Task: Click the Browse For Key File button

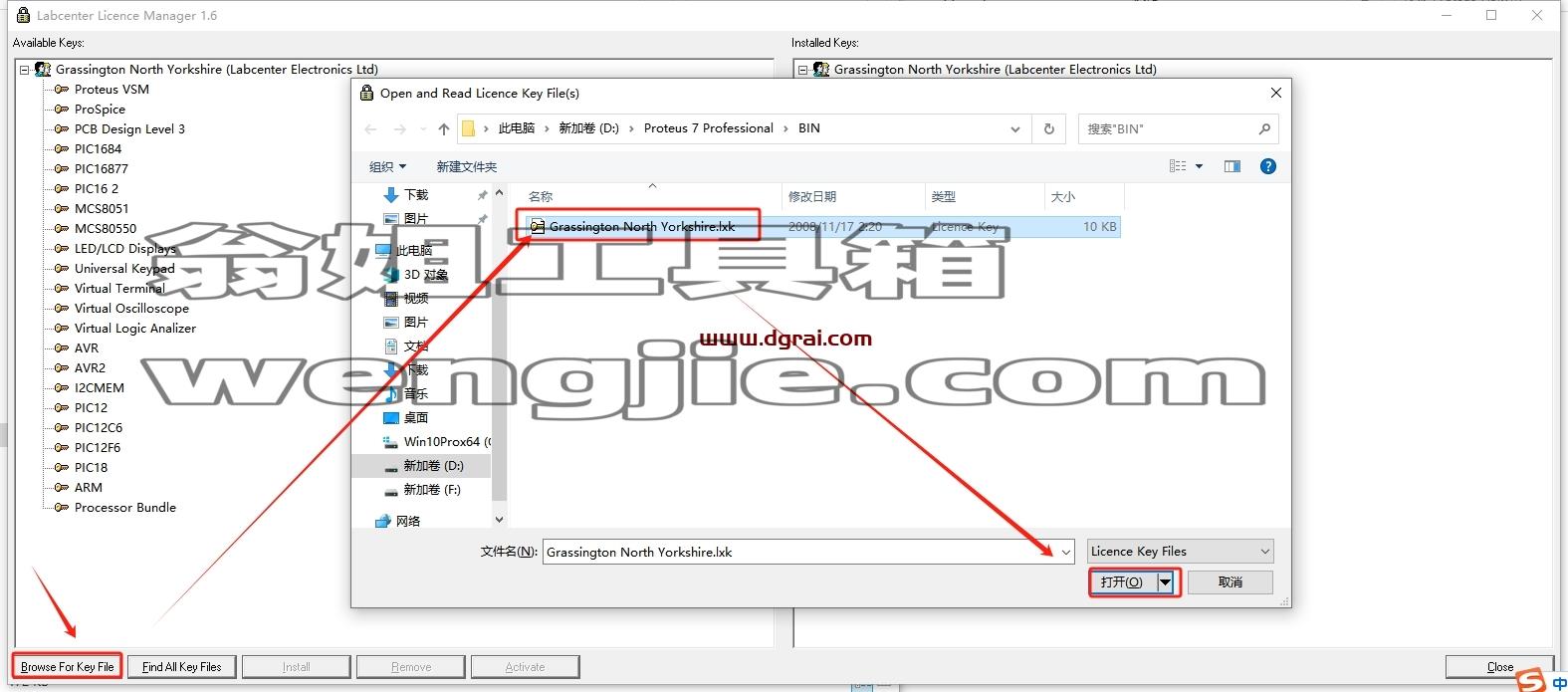Action: pos(68,666)
